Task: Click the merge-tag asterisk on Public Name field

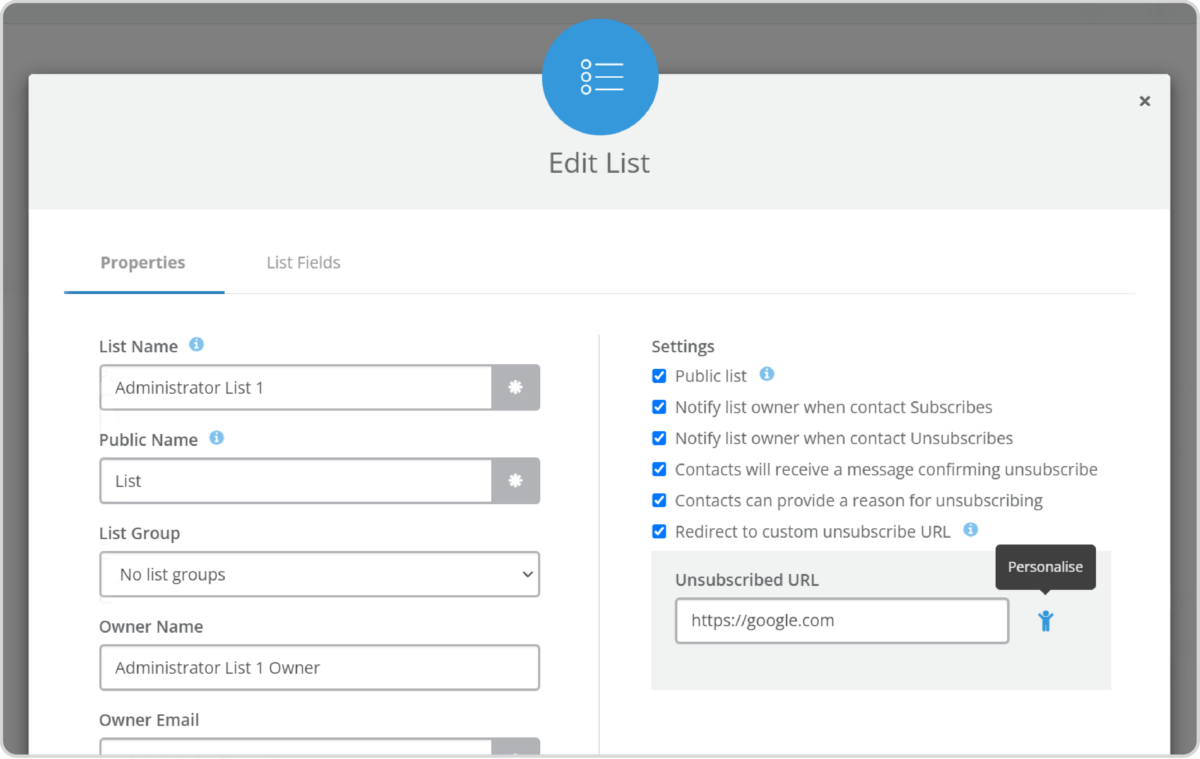Action: 516,480
